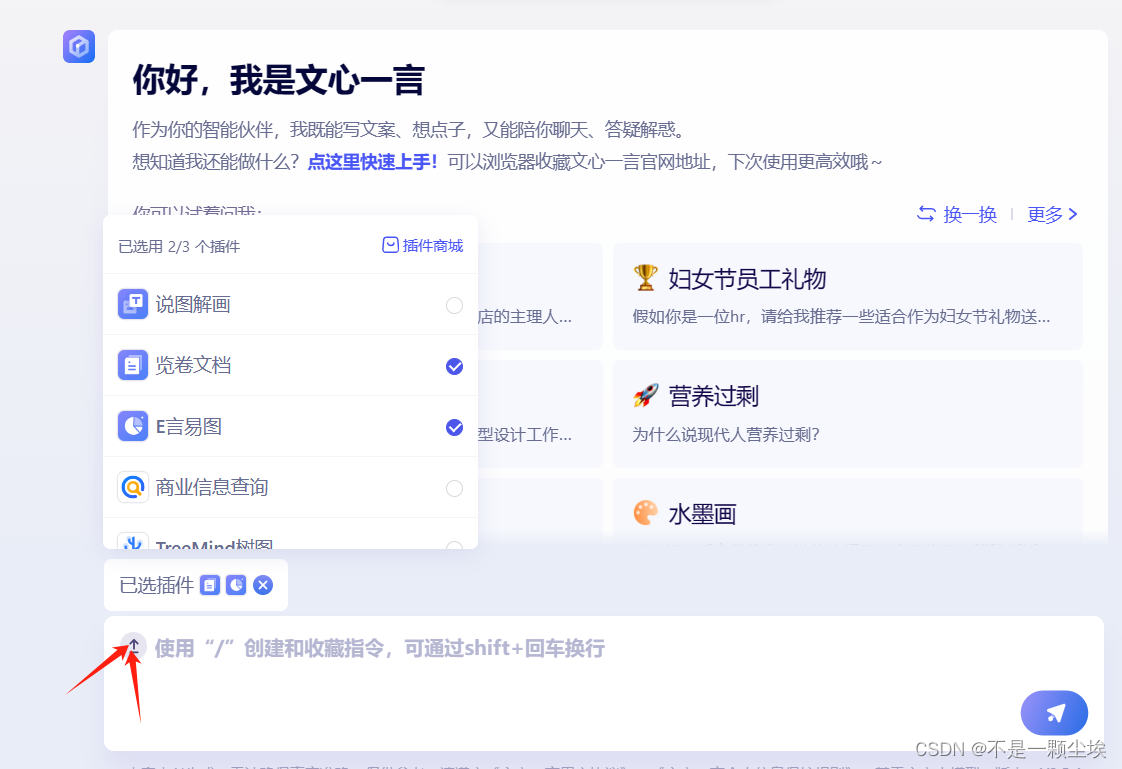Click the 点这里快速上手 link
Viewport: 1122px width, 769px height.
(372, 162)
